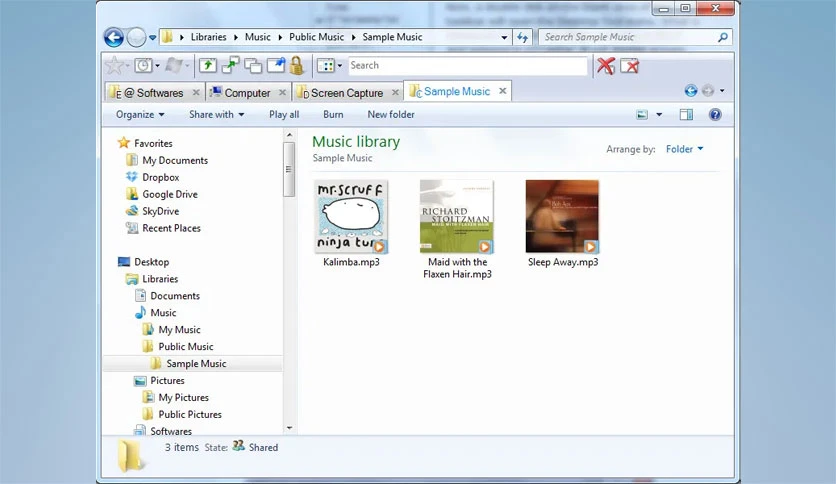Close the Sample Music tab
Image resolution: width=836 pixels, height=484 pixels.
tap(502, 91)
